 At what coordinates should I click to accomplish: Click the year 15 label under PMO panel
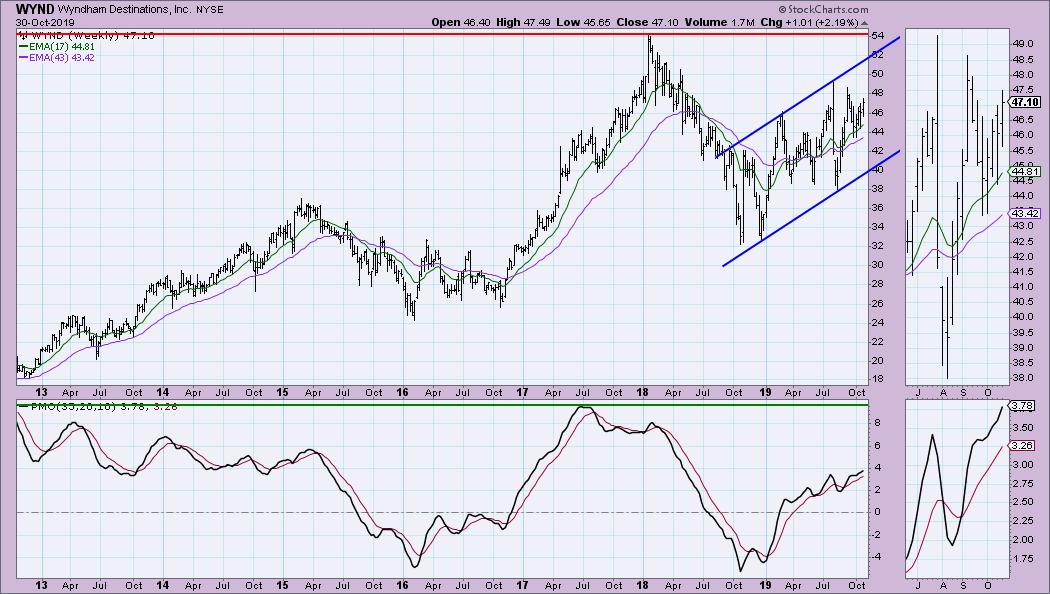283,585
